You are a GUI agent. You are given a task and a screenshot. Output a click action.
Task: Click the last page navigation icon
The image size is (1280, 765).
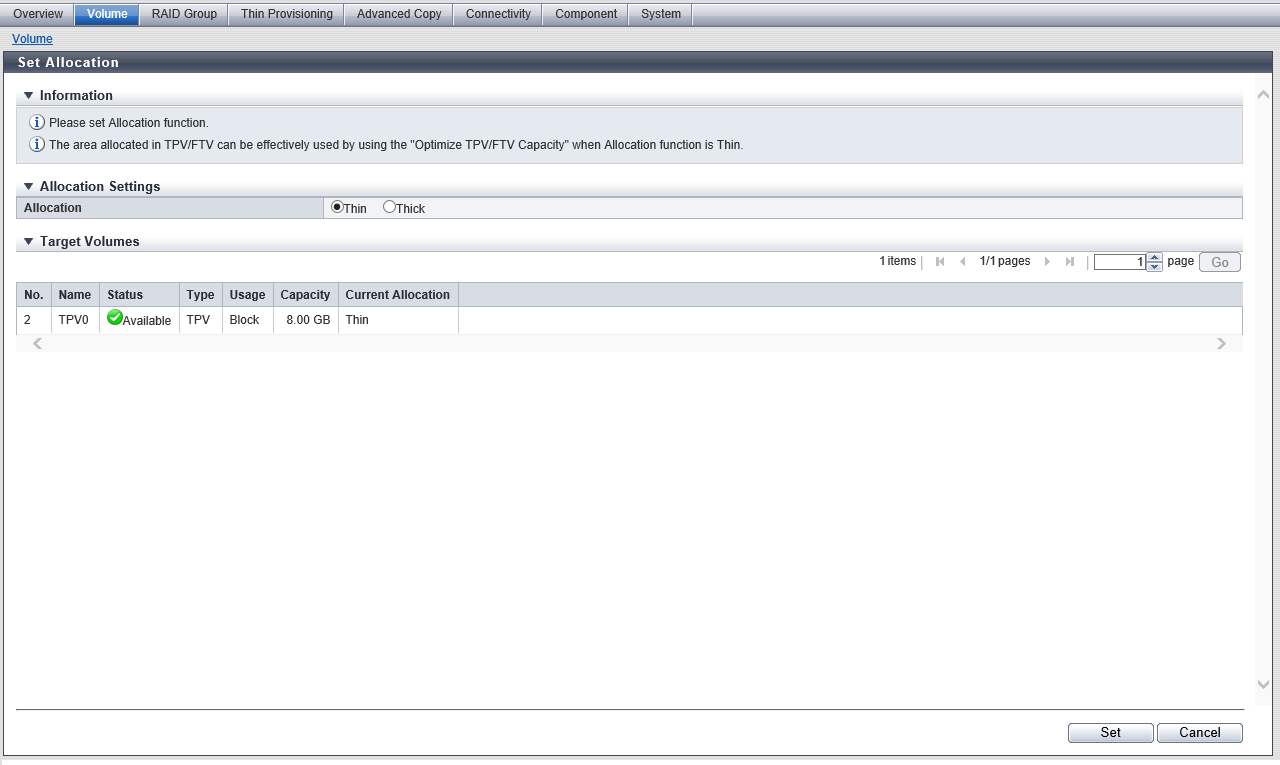tap(1069, 262)
